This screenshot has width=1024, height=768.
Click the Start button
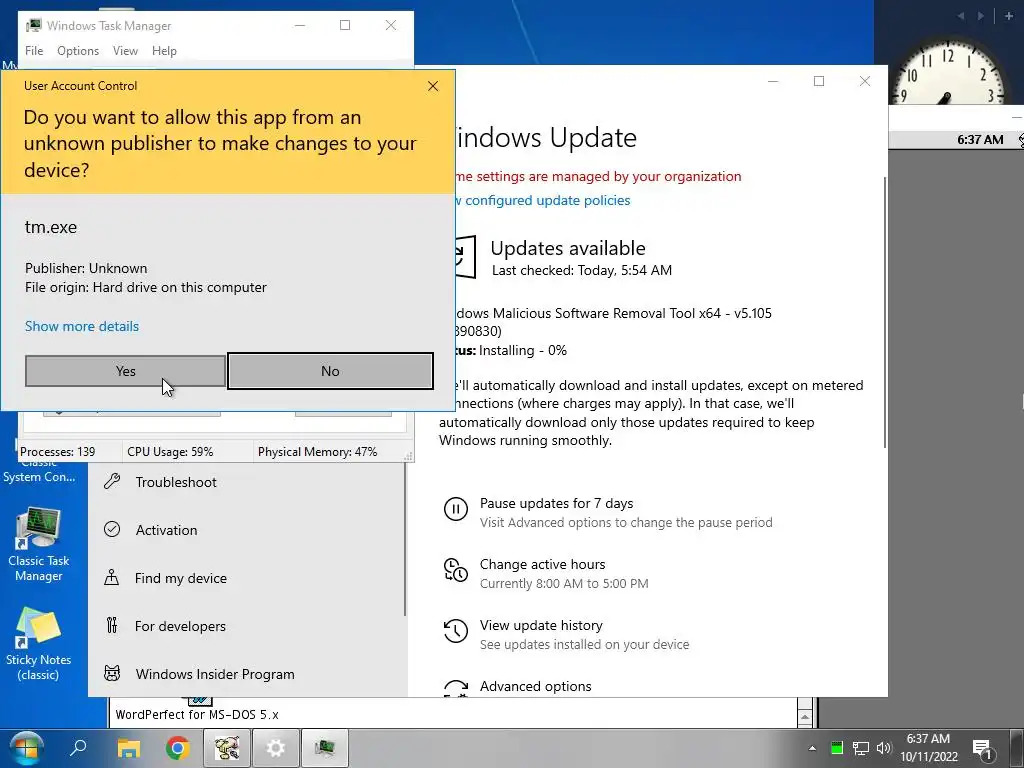(26, 748)
